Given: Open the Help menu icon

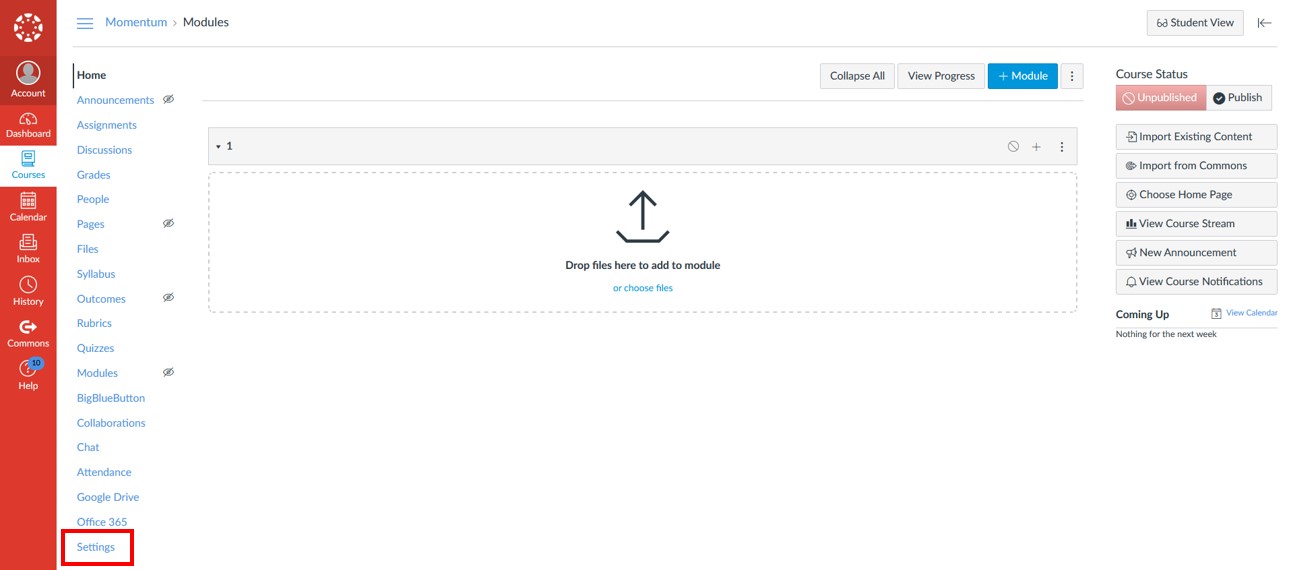Looking at the screenshot, I should [28, 374].
